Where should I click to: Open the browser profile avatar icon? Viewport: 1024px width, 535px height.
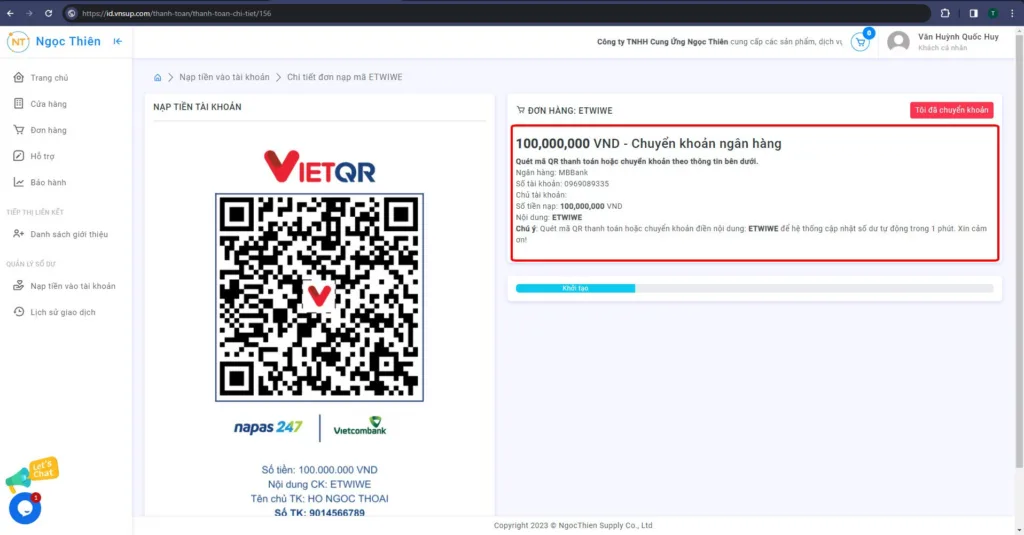993,13
